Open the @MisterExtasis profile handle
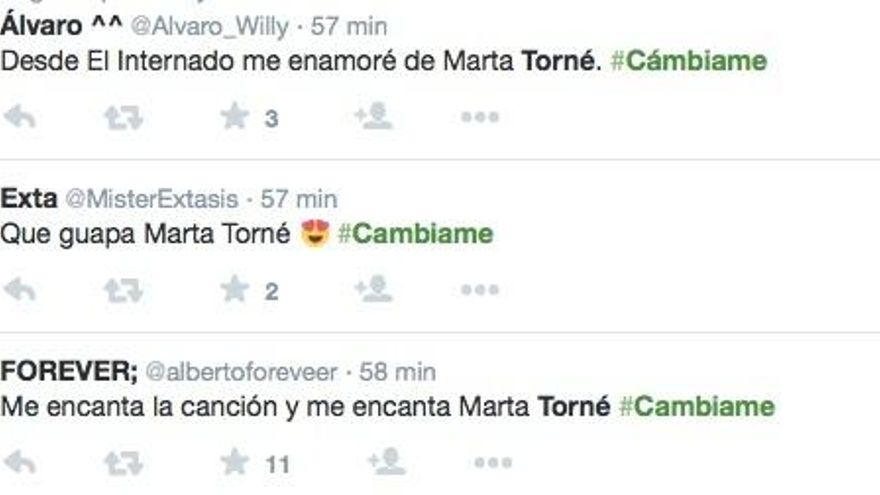This screenshot has height=495, width=880. pyautogui.click(x=152, y=199)
